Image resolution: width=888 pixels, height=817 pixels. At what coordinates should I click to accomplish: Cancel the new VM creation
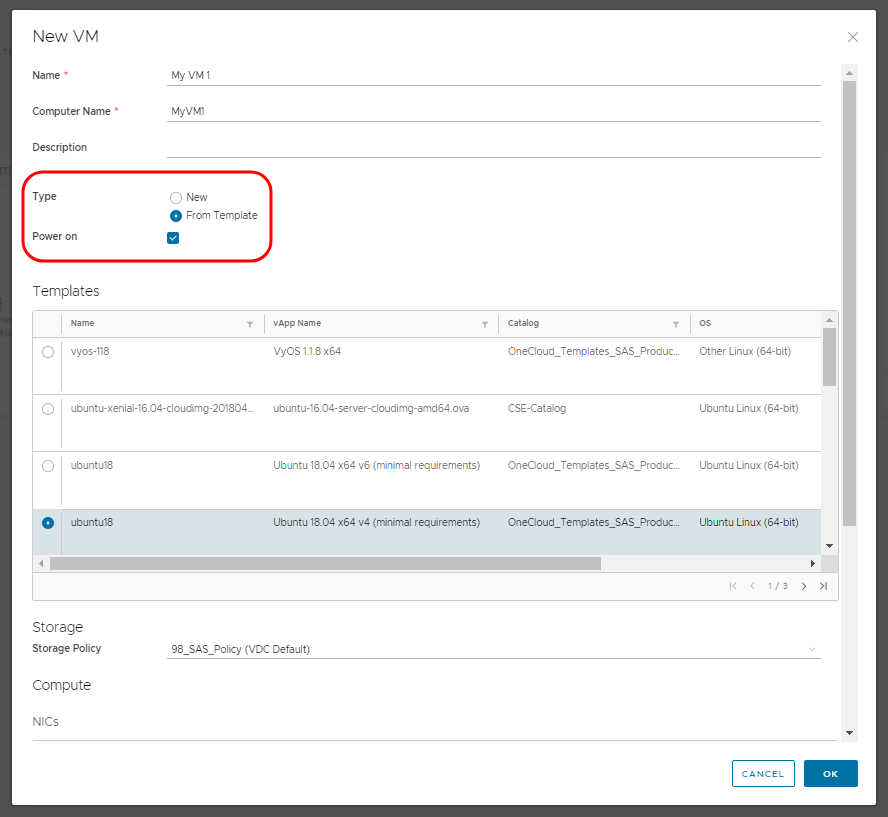coord(763,774)
